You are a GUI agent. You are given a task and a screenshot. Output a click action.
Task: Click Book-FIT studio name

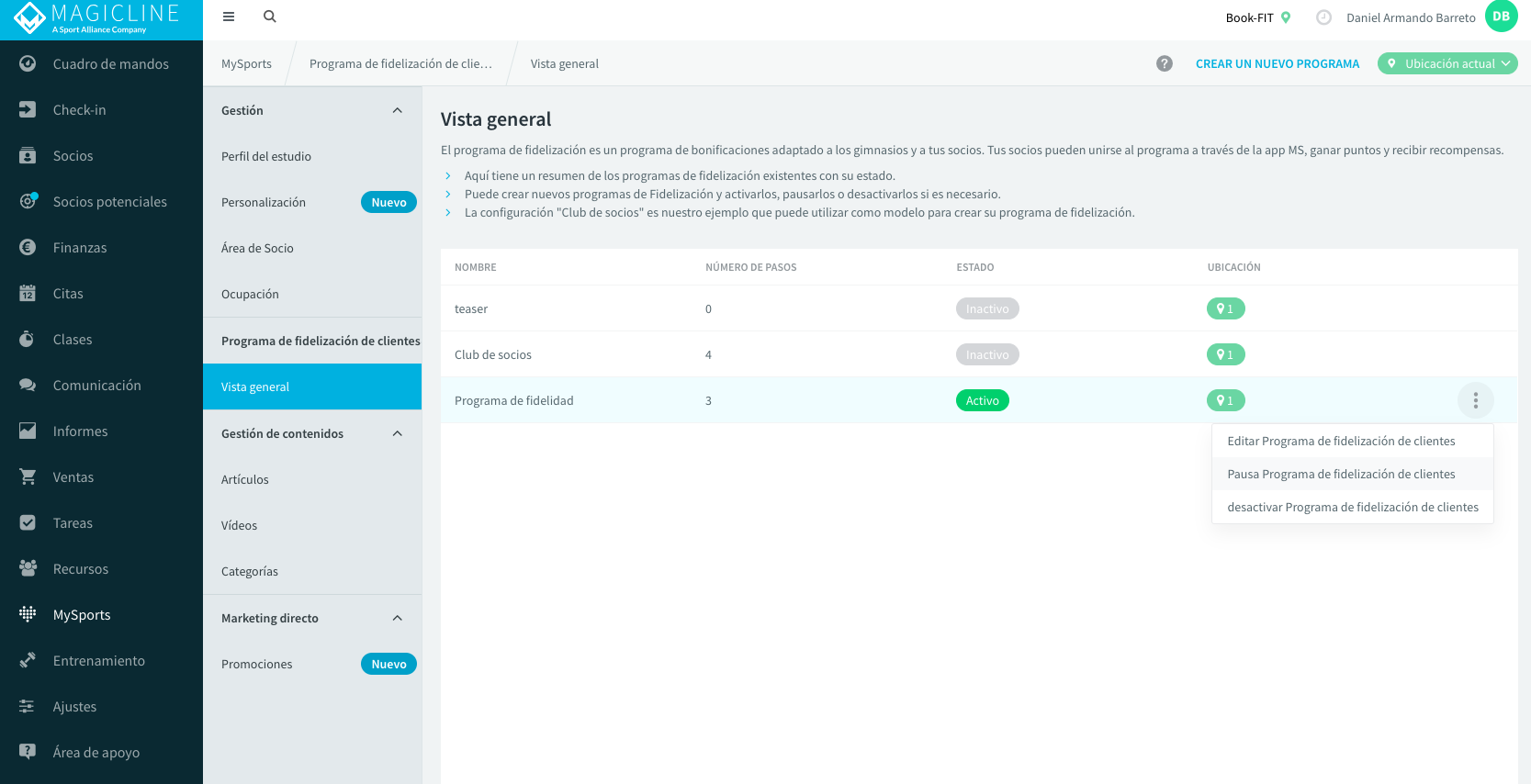[1249, 17]
